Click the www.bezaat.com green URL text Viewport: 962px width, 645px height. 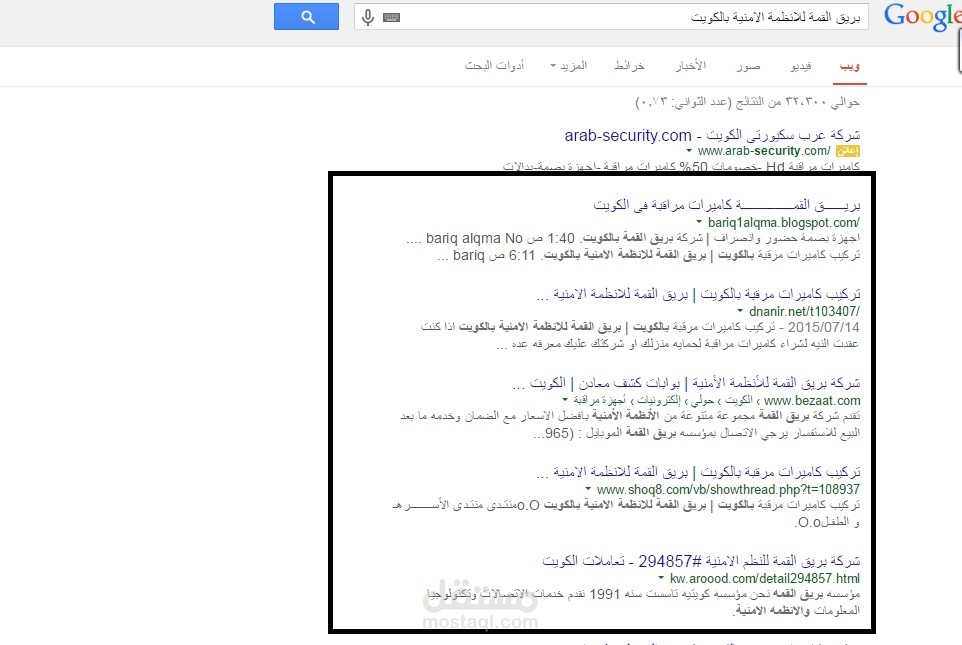(x=812, y=401)
